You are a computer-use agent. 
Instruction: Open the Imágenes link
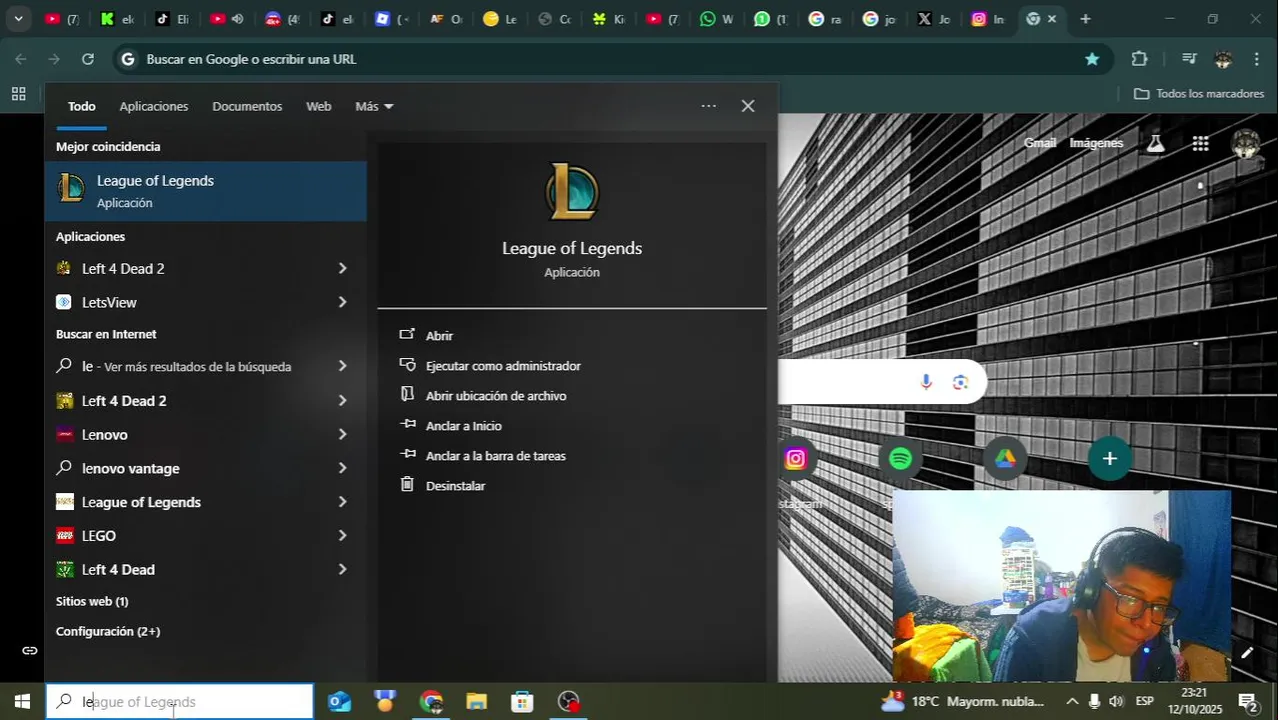(1096, 143)
